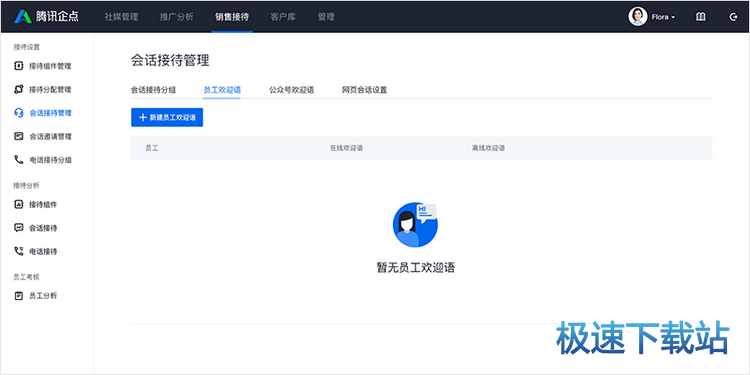This screenshot has height=375, width=750.
Task: Switch to the 公众号欢迎语 tab
Action: point(291,90)
